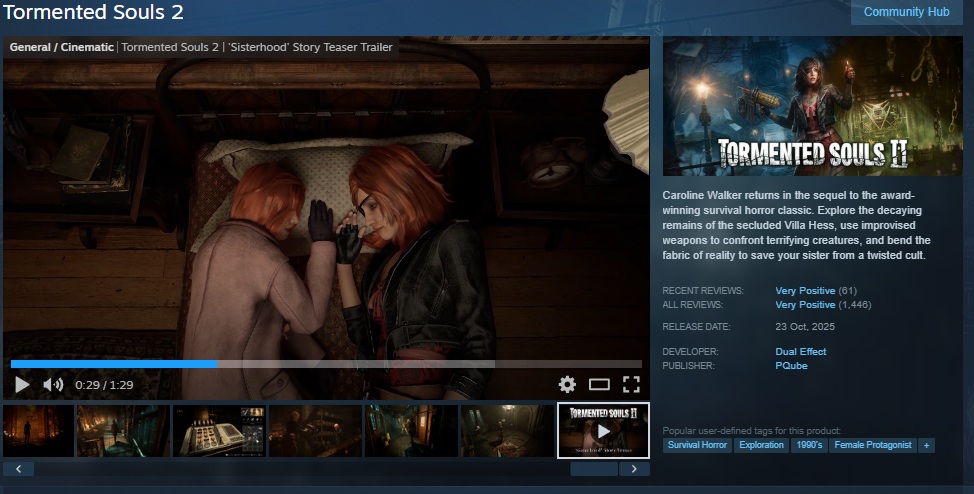Select the second screenshot thumbnail
The width and height of the screenshot is (974, 494).
pos(123,431)
